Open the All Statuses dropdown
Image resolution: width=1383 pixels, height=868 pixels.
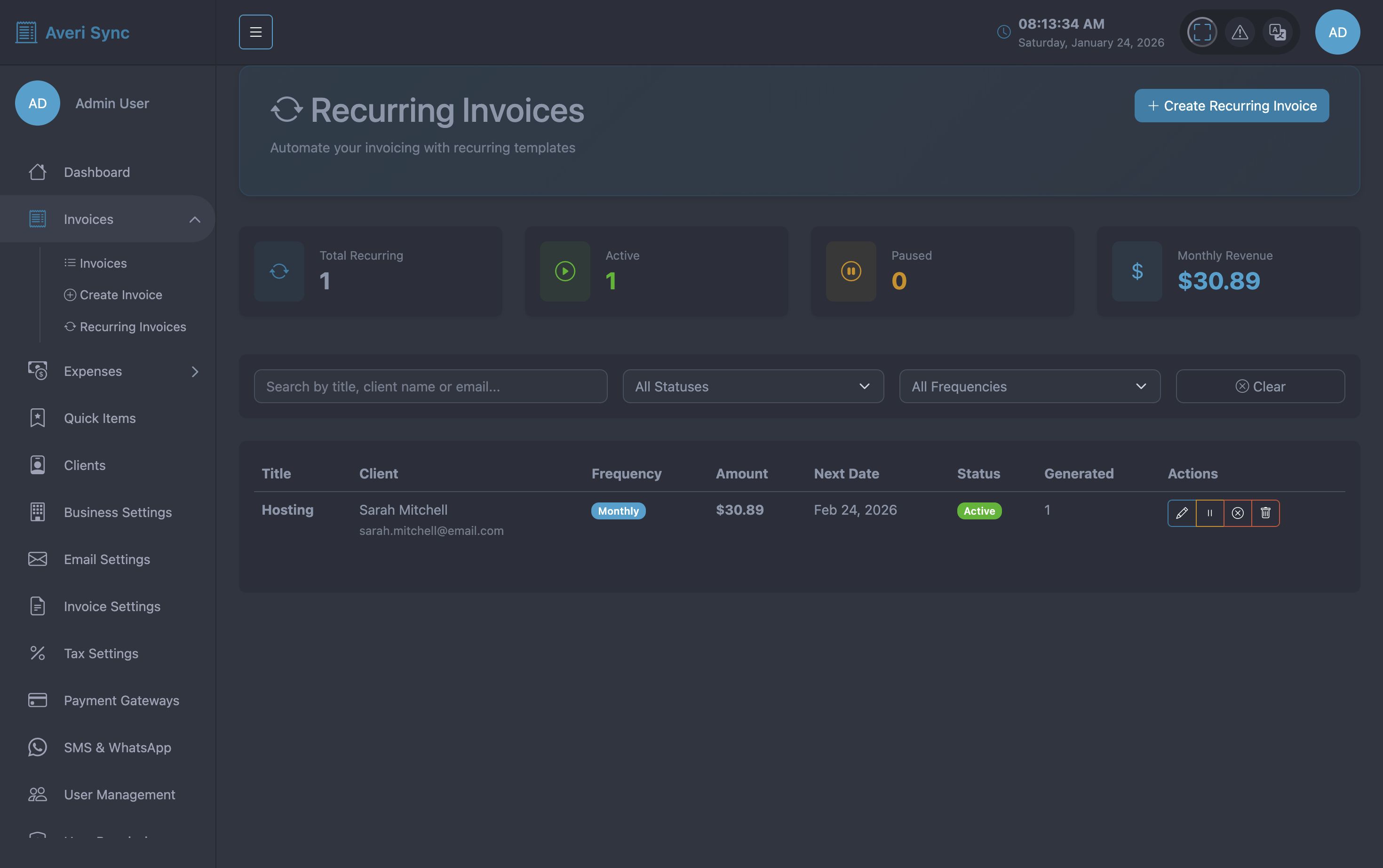click(753, 386)
